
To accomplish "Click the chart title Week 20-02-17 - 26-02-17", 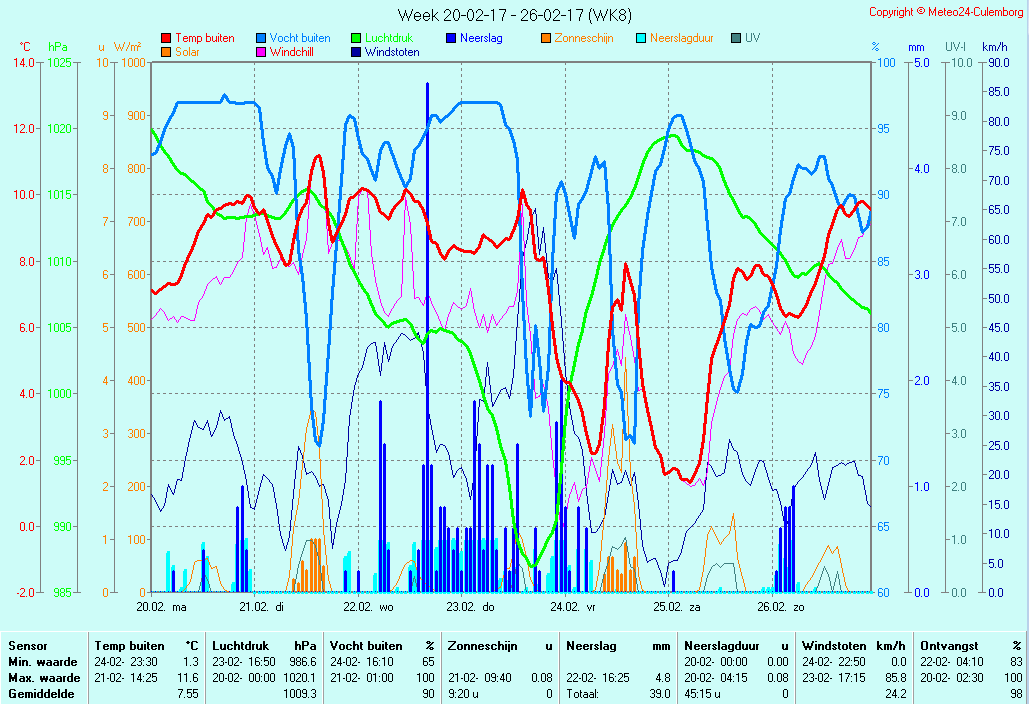I will [513, 14].
